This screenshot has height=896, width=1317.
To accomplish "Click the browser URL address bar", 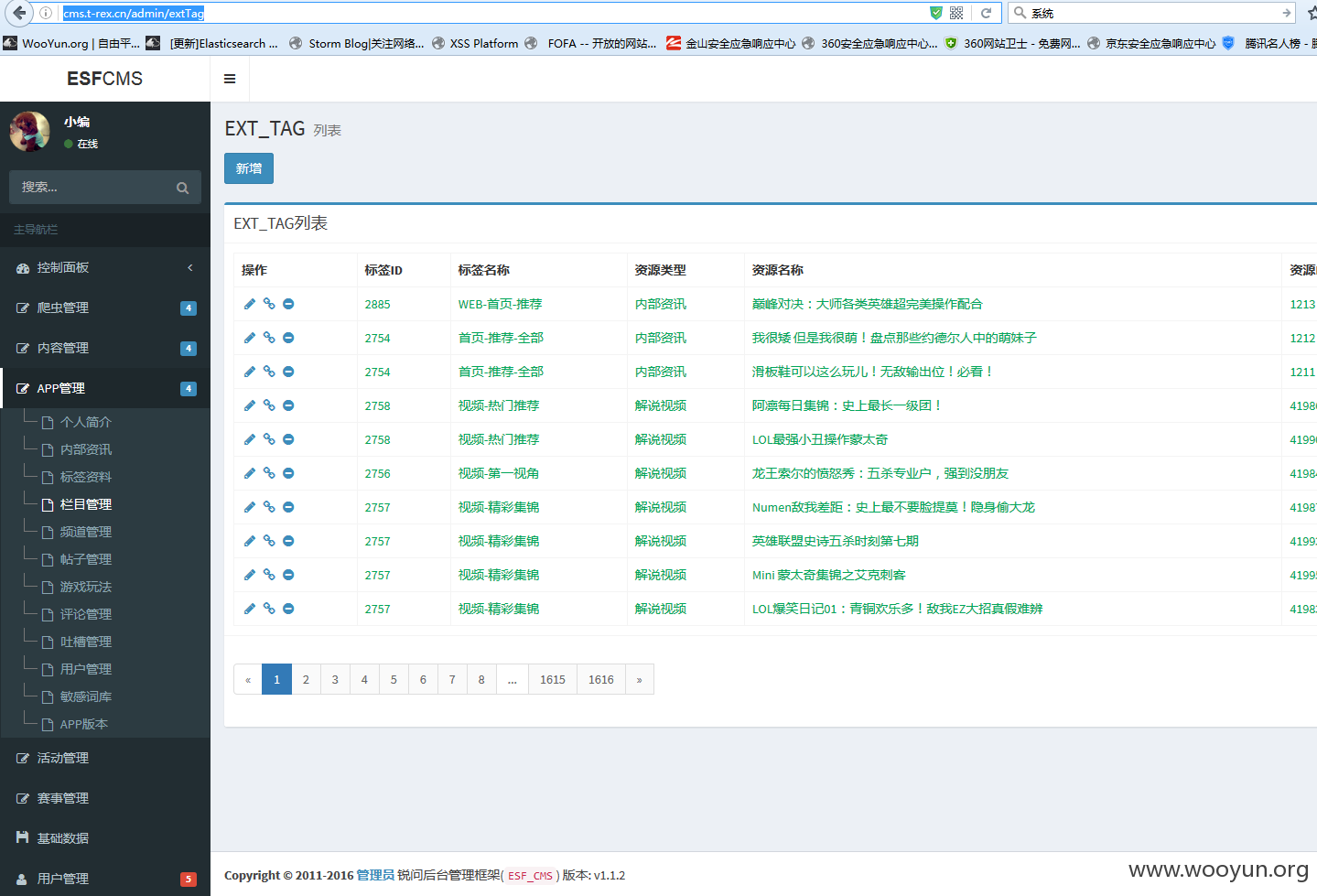I will [x=492, y=13].
